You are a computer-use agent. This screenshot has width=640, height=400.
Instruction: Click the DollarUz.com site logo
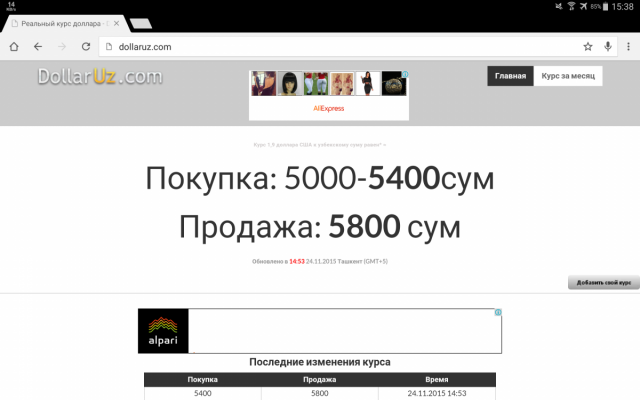(x=100, y=76)
